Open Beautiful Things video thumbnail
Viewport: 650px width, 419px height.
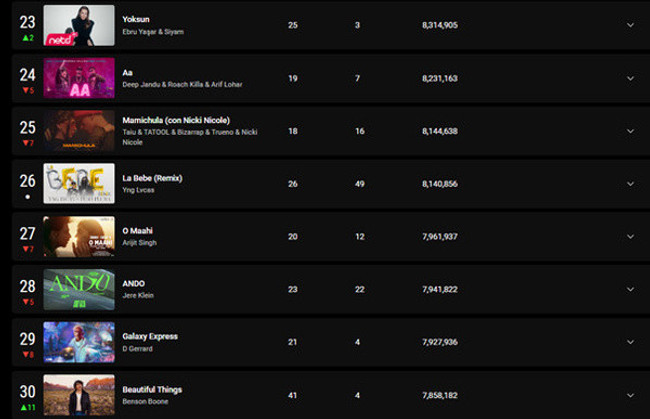(x=79, y=395)
